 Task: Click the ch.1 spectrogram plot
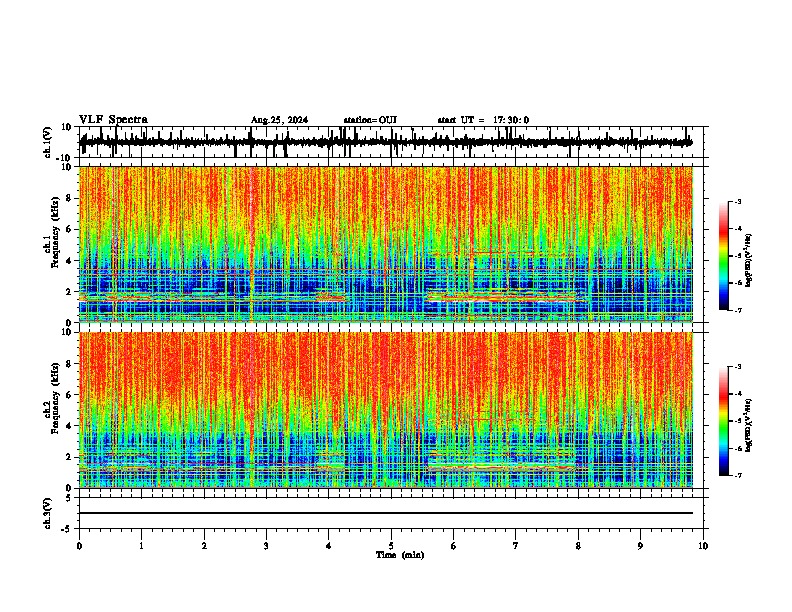pyautogui.click(x=385, y=244)
